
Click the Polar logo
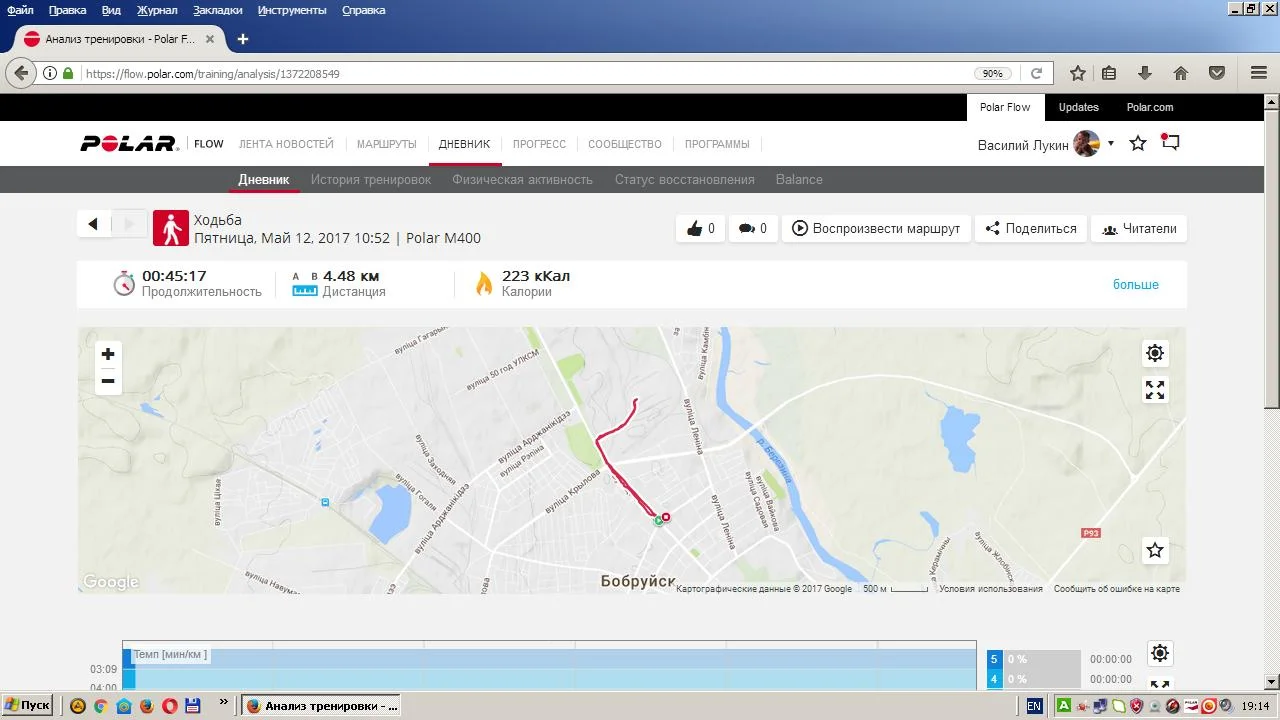[x=129, y=144]
